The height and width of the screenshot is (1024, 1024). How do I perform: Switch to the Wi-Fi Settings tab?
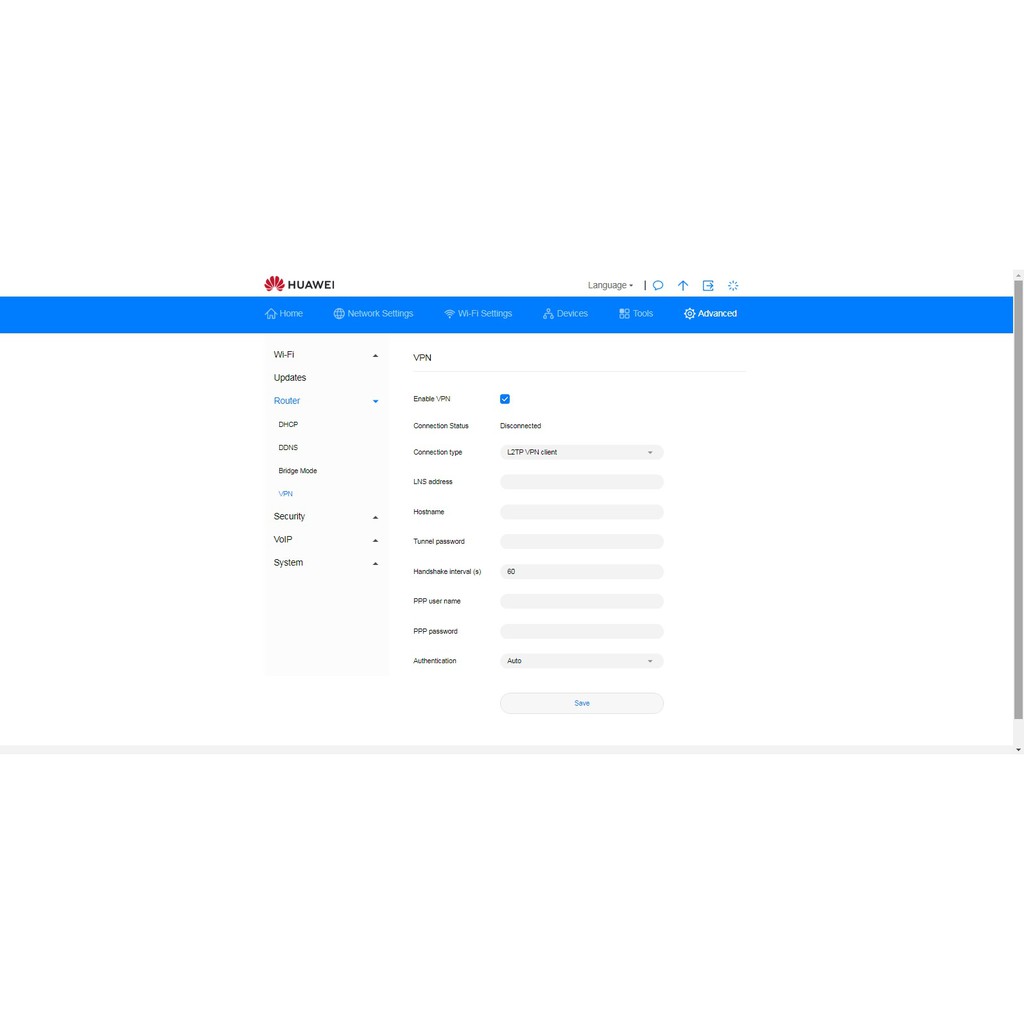click(478, 314)
